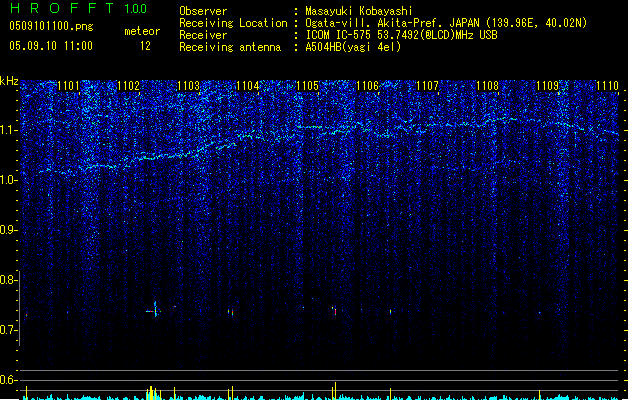This screenshot has width=629, height=400.
Task: Select the 1103 time label
Action: click(189, 86)
